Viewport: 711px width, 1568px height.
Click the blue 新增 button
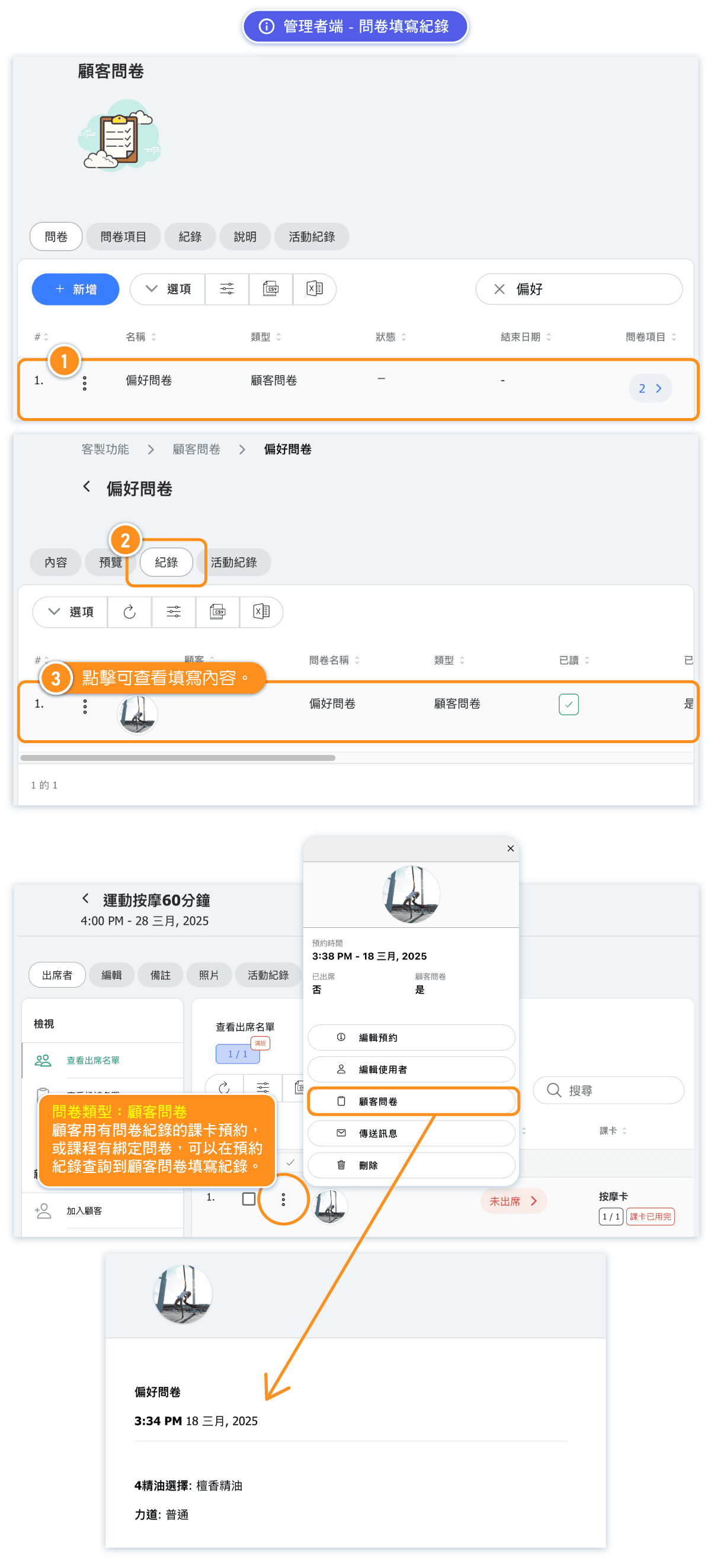point(76,289)
